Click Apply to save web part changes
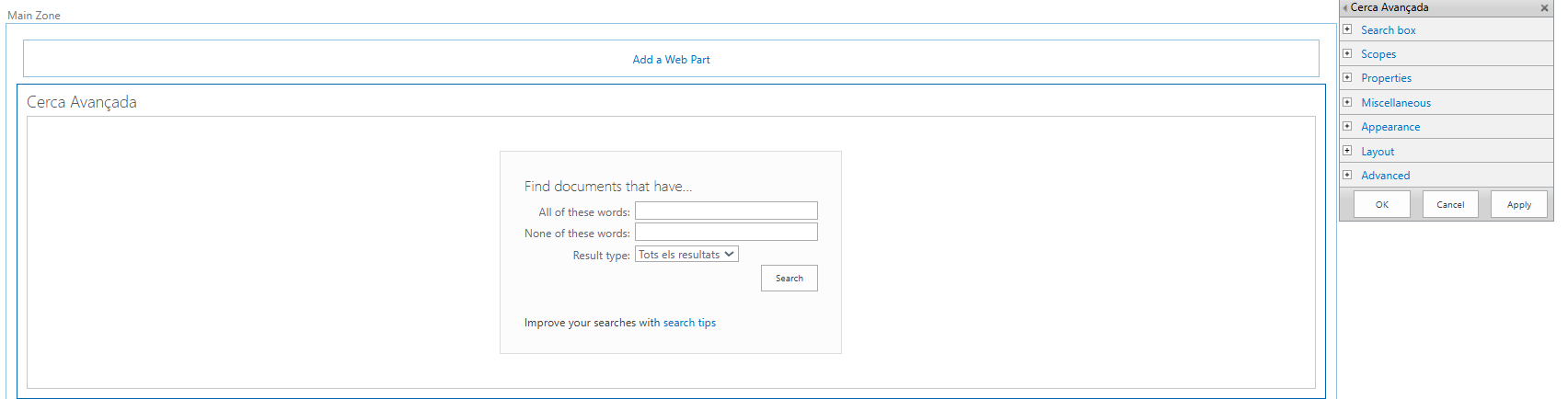This screenshot has height=399, width=1568. 1518,204
